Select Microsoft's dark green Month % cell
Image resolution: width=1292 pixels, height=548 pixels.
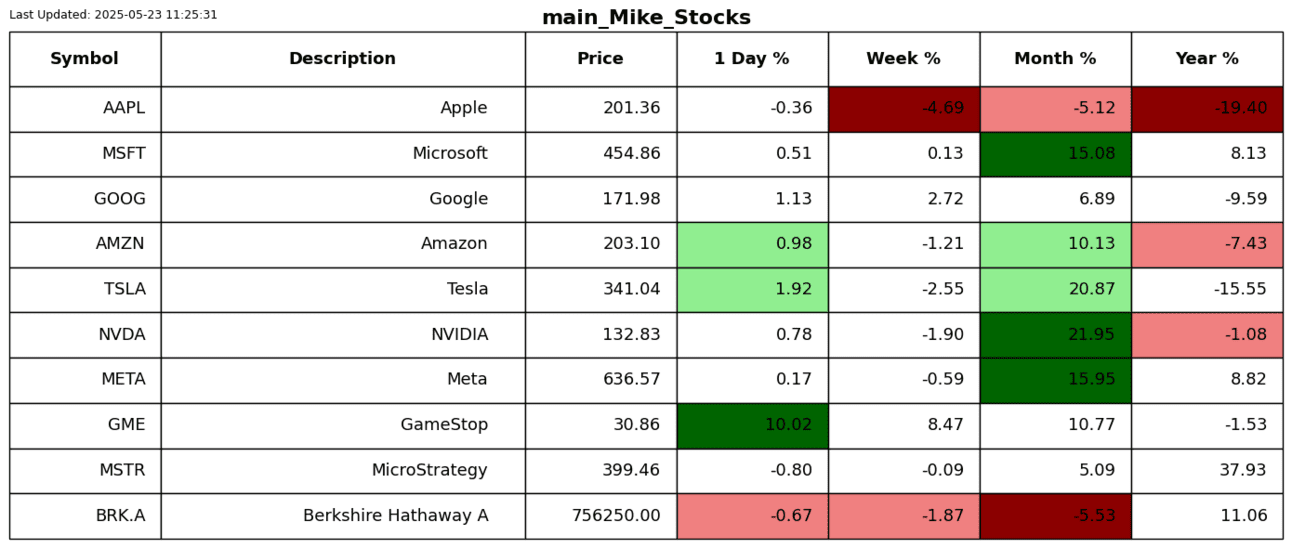point(1055,154)
